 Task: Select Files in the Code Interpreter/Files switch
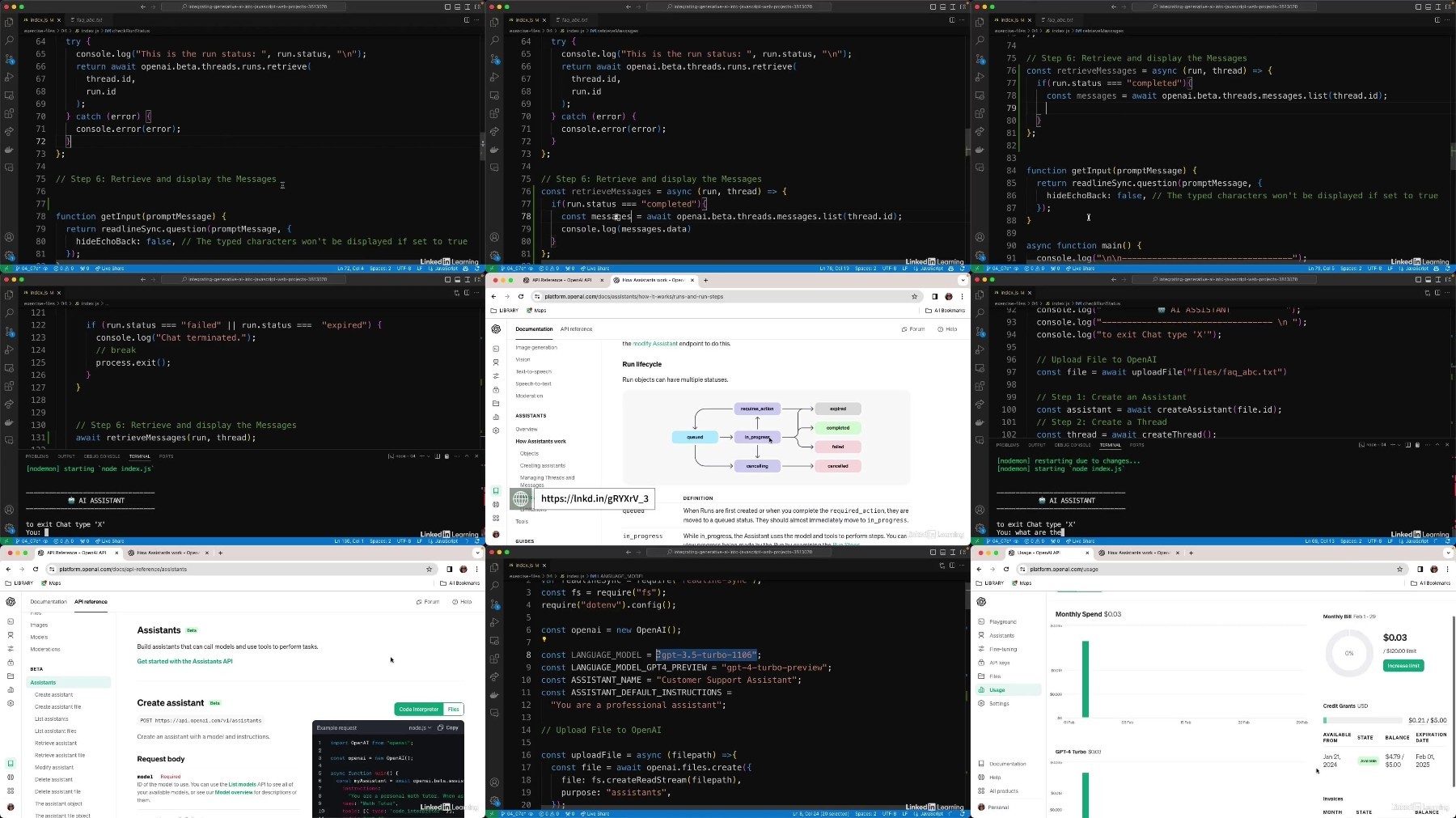(x=453, y=709)
